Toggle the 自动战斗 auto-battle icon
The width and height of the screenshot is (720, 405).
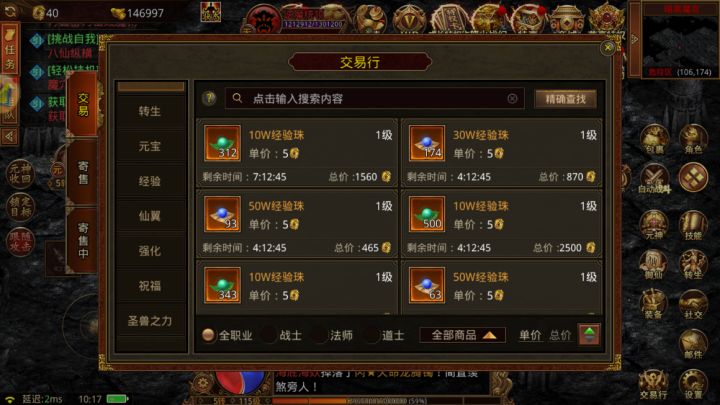pos(654,178)
